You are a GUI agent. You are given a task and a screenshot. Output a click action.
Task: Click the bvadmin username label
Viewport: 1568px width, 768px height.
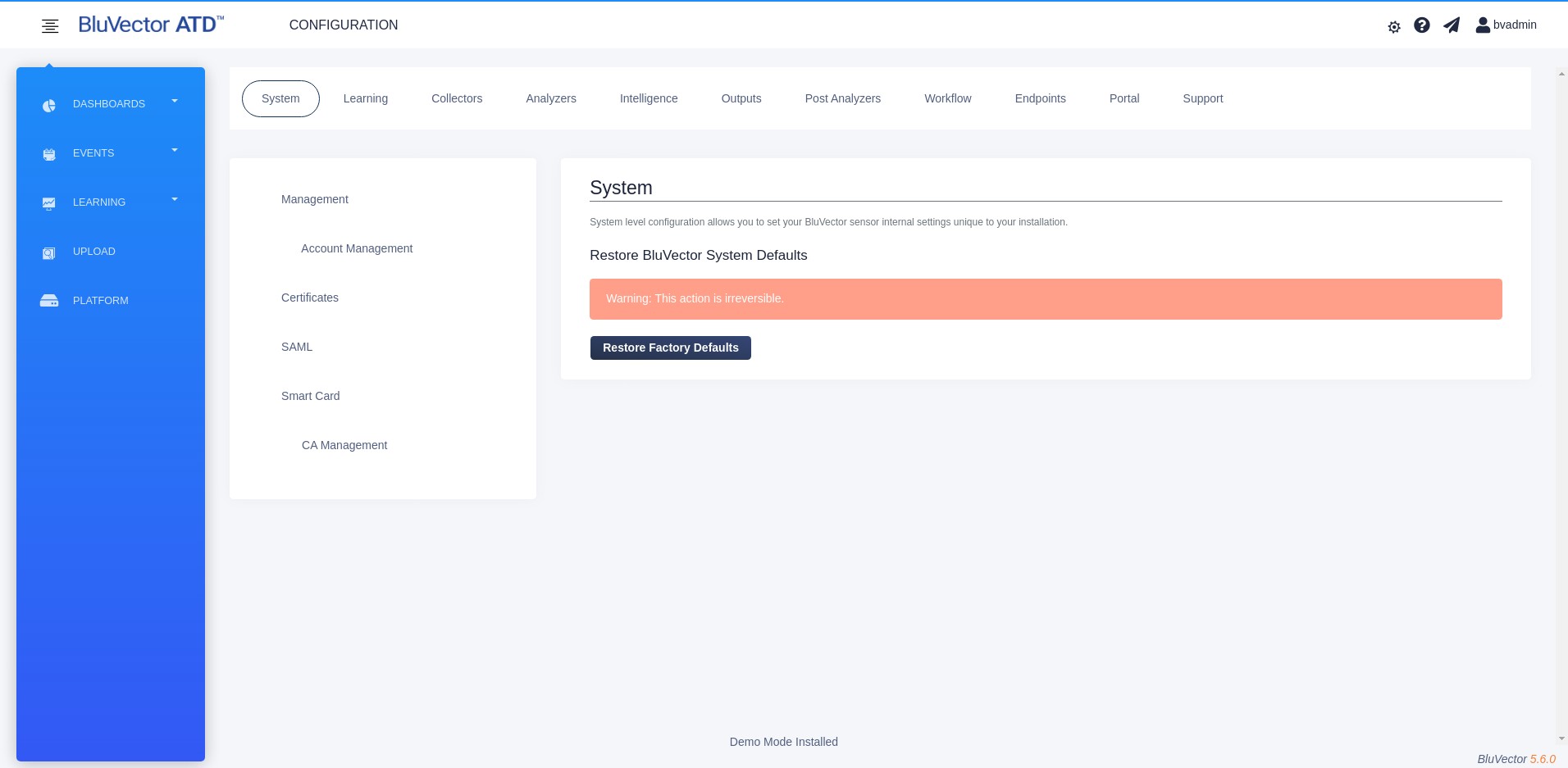1515,25
